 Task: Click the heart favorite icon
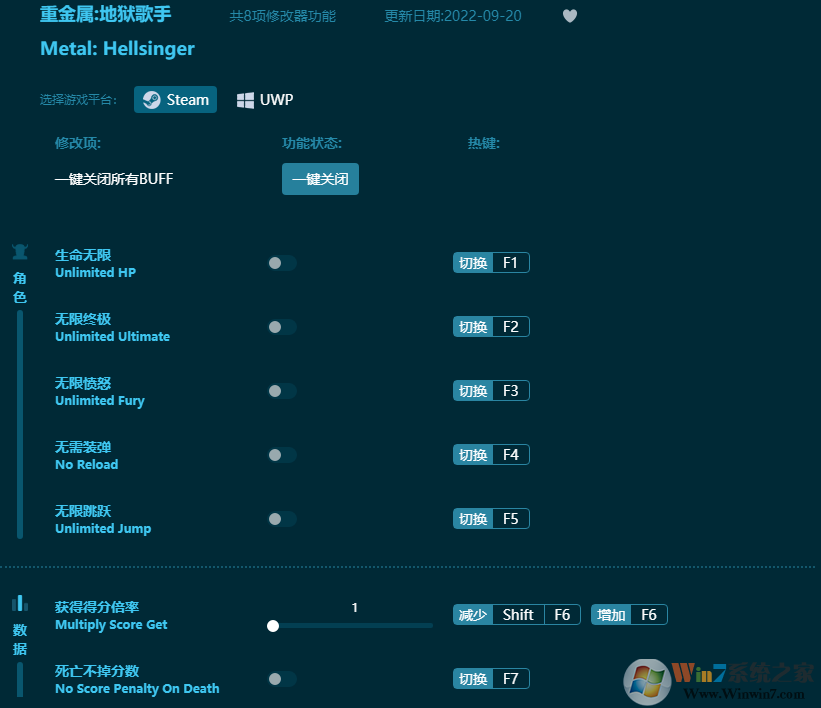point(570,16)
